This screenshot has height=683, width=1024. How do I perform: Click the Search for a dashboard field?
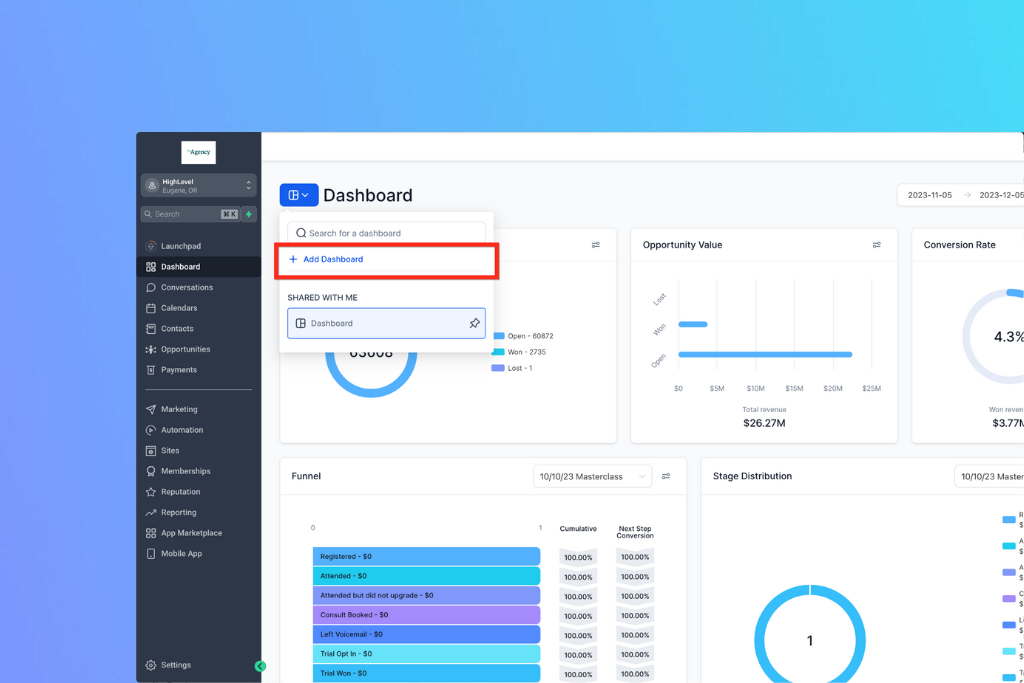[x=386, y=233]
